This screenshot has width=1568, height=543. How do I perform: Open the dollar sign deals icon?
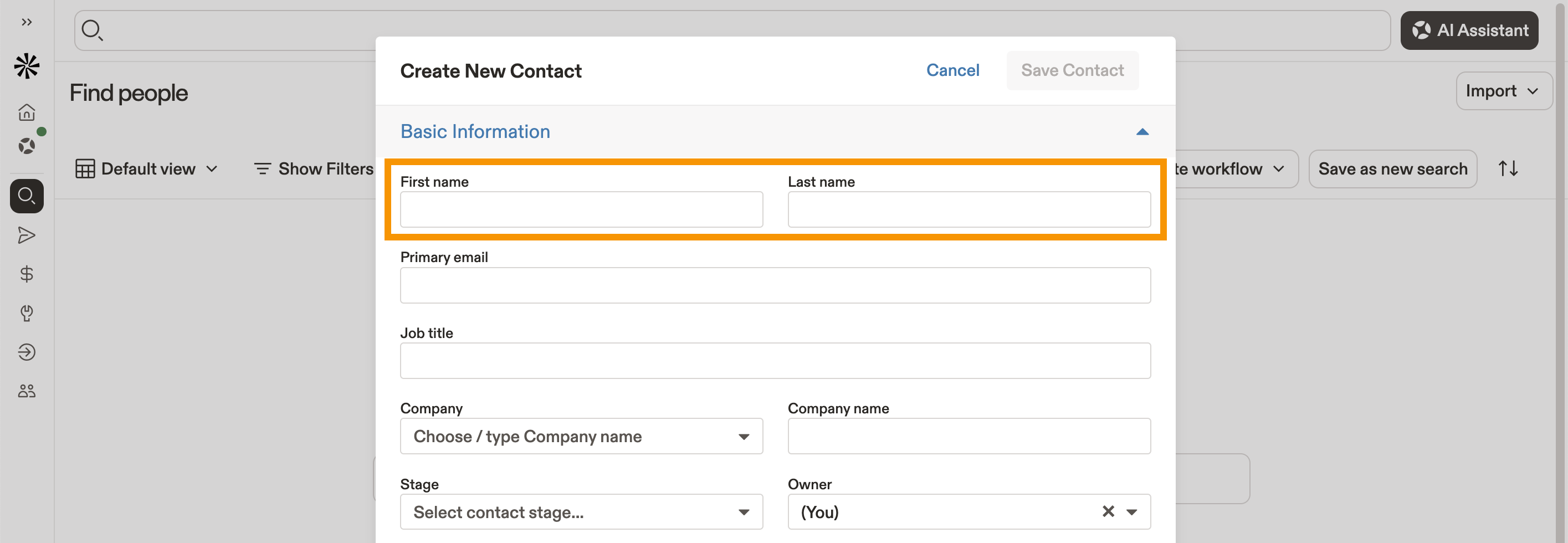(x=26, y=274)
